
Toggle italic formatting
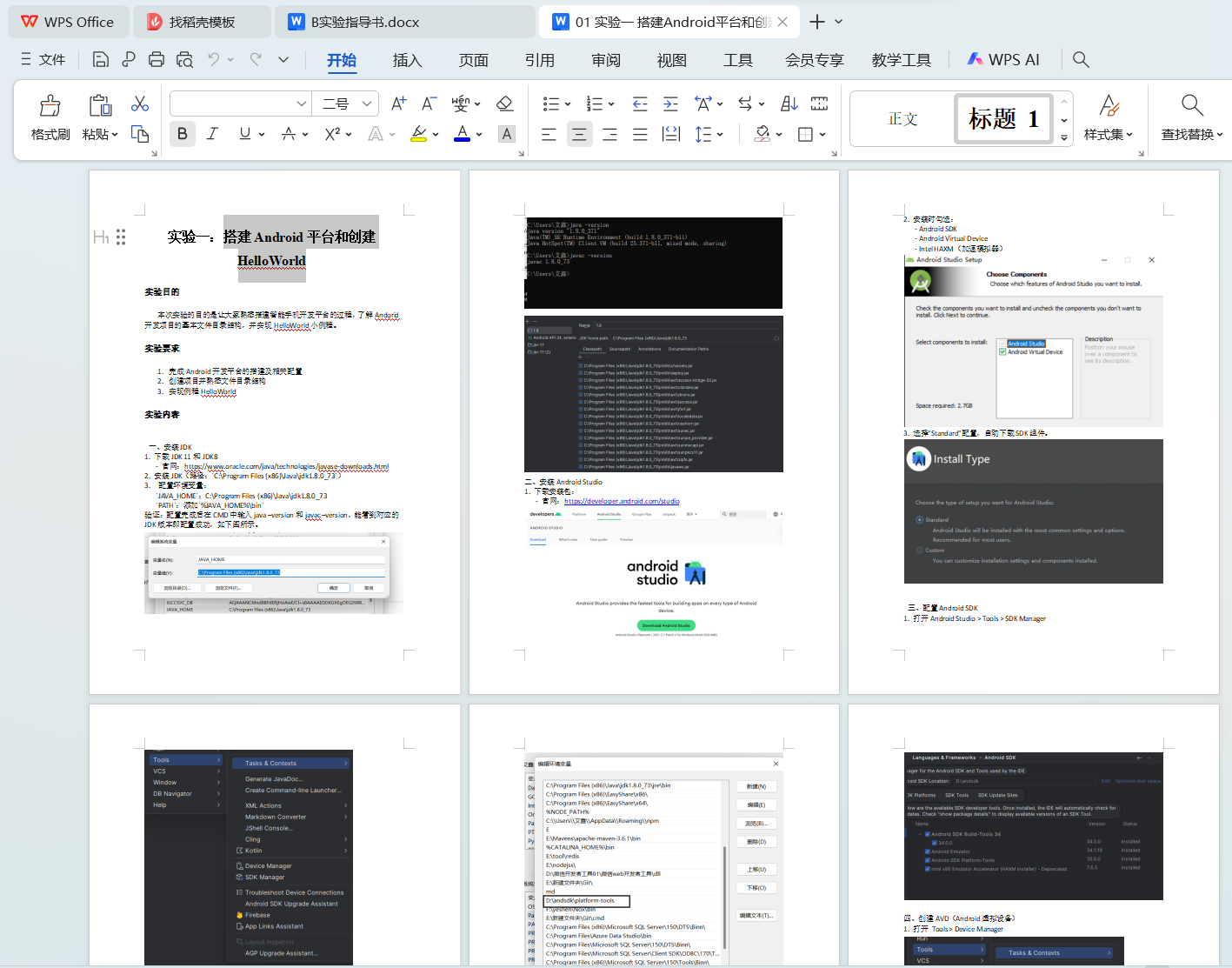click(x=212, y=134)
